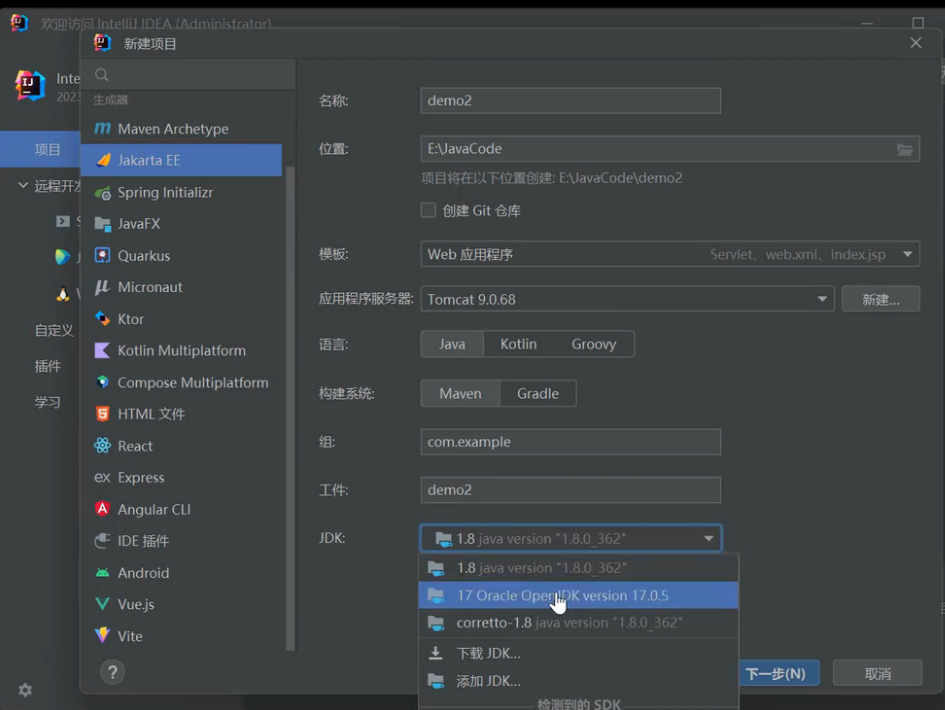Click the search magnifier icon in generator list
Image resolution: width=945 pixels, height=710 pixels.
102,75
